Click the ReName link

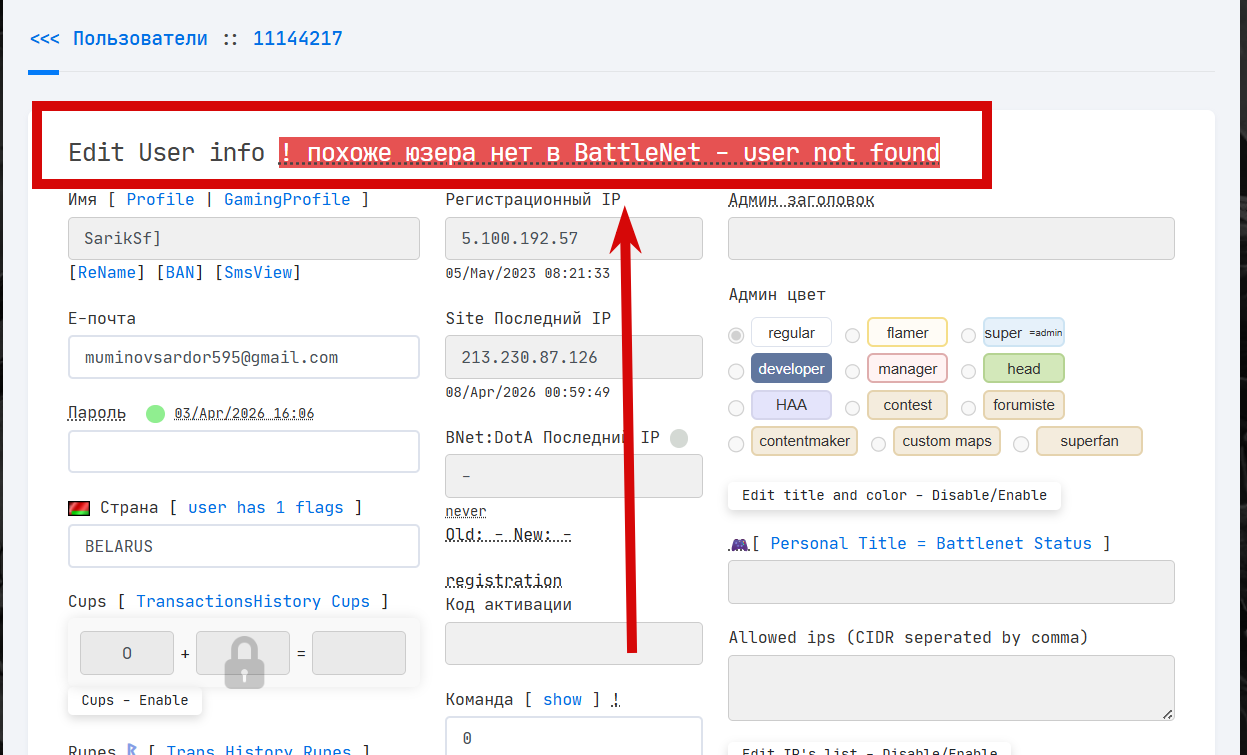click(107, 272)
